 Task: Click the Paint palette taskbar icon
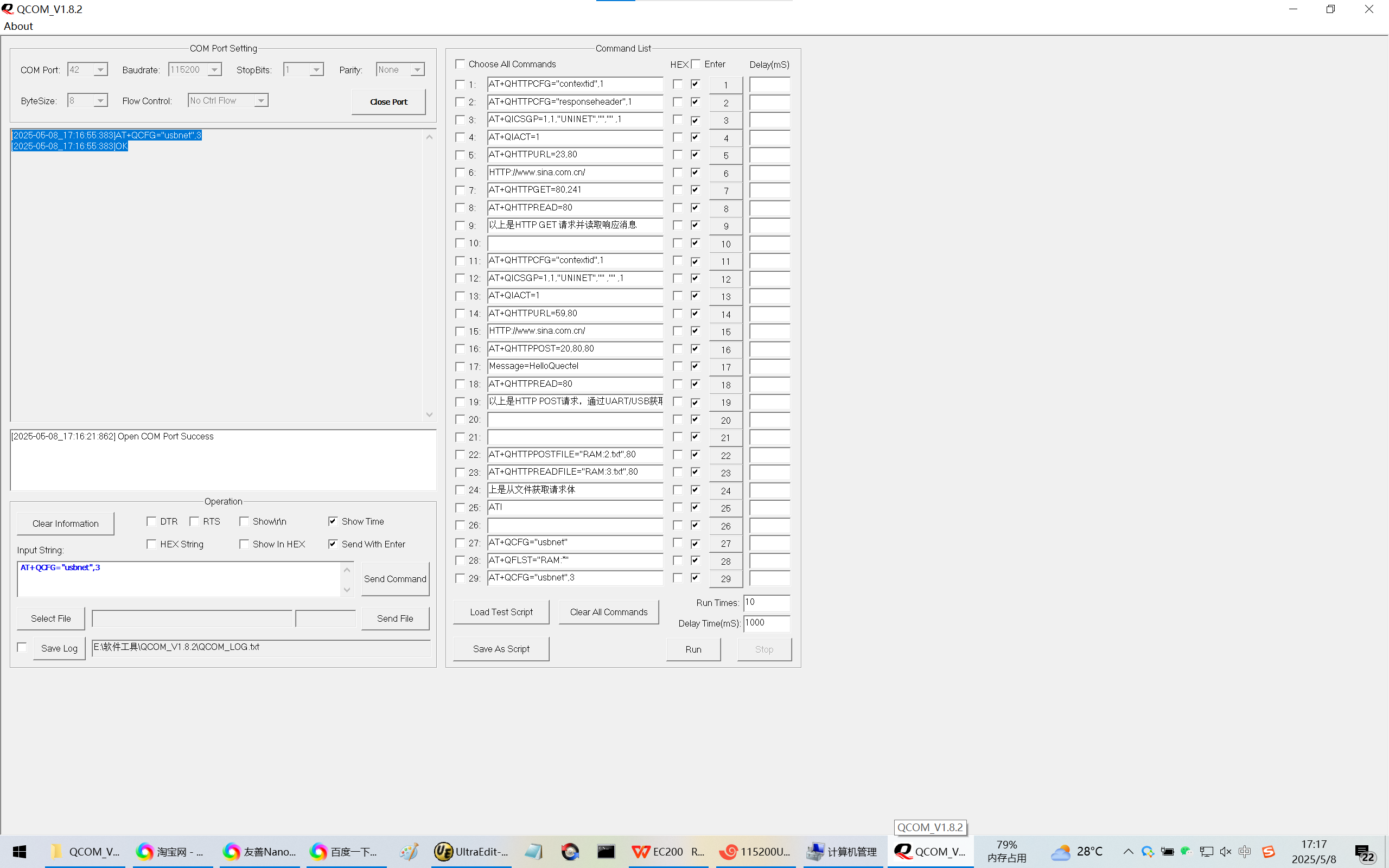pyautogui.click(x=409, y=851)
